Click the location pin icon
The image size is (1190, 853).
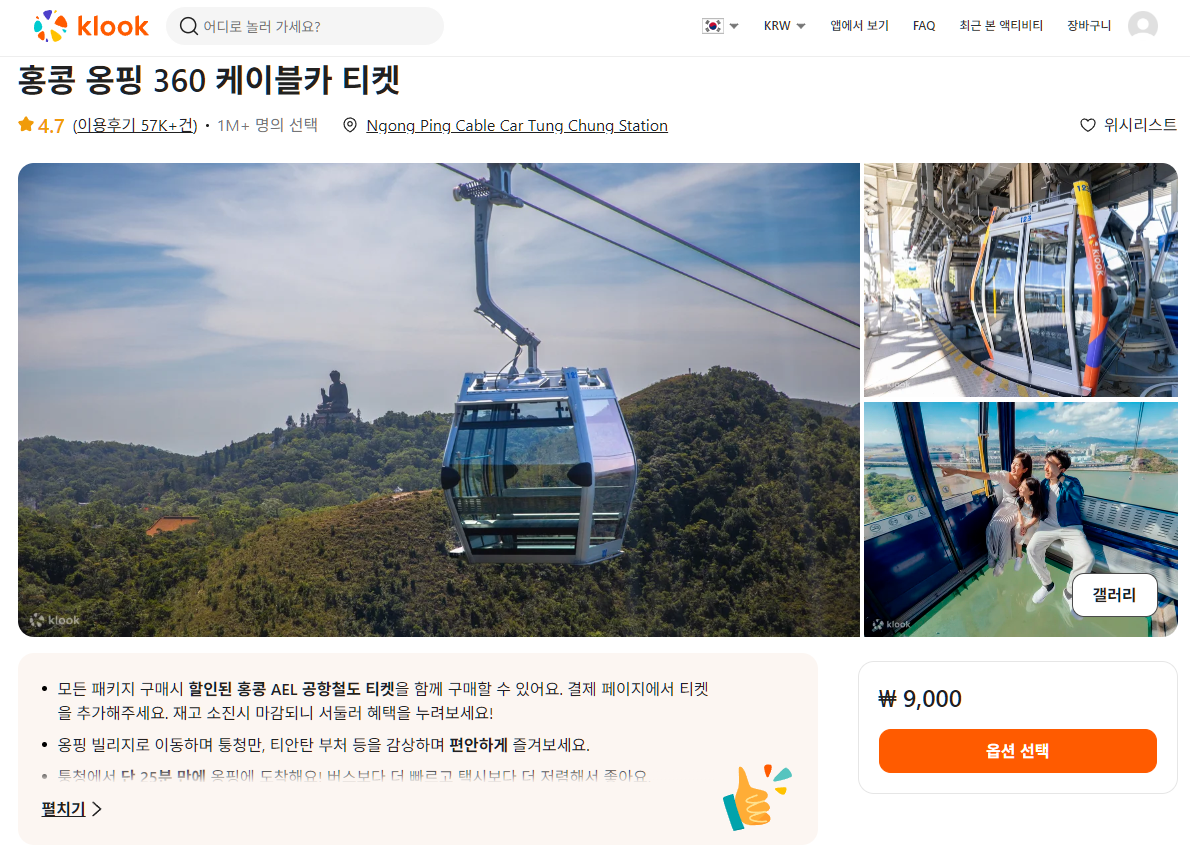(350, 125)
